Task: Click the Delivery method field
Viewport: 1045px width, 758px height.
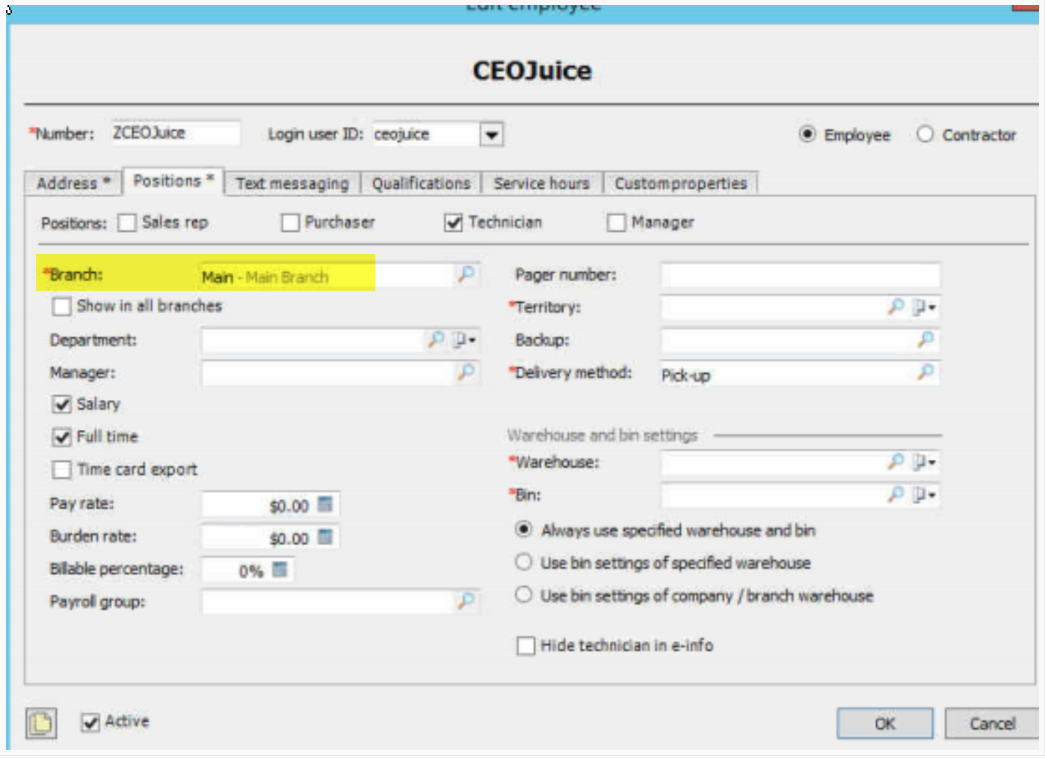Action: coord(788,373)
